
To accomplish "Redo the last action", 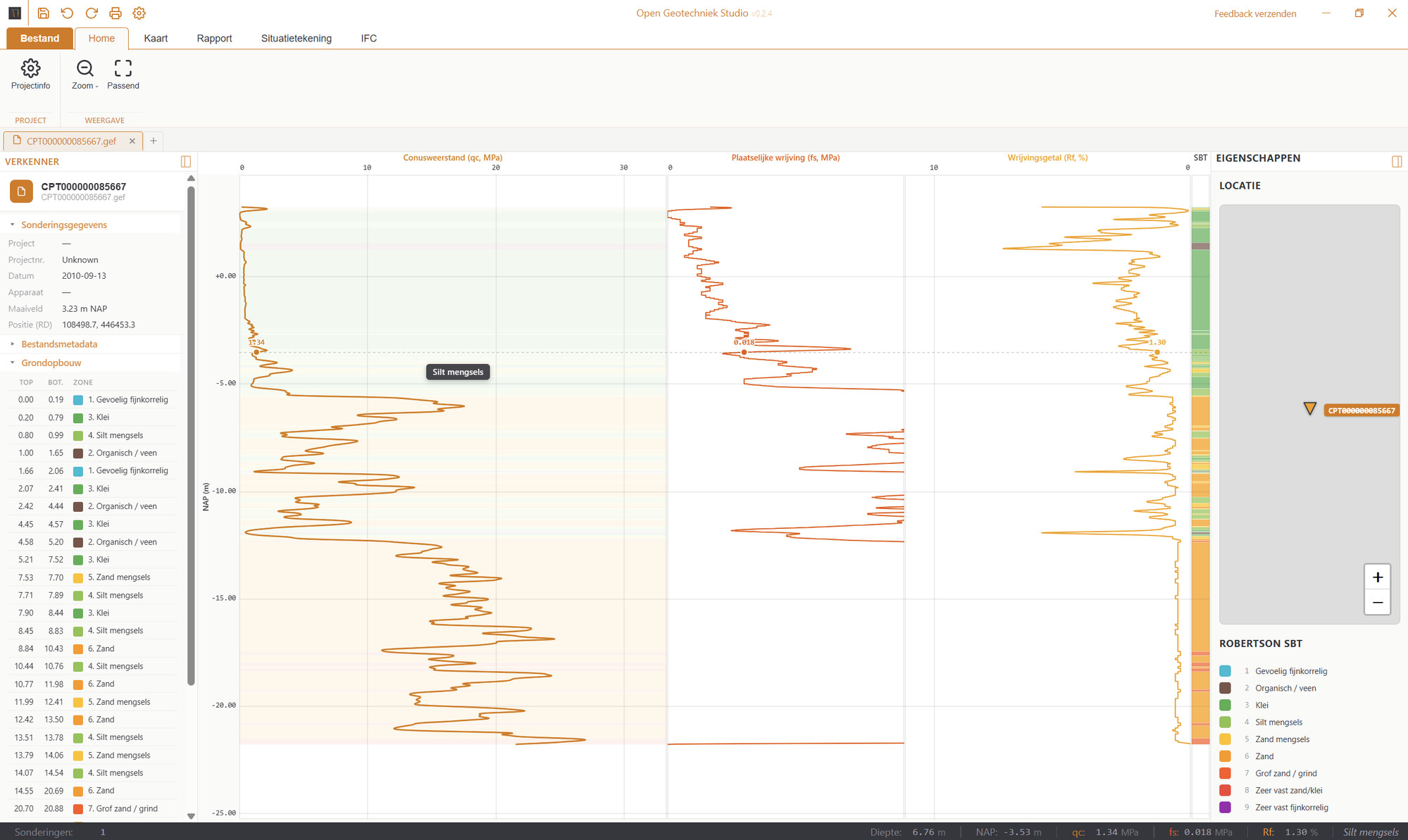I will [x=91, y=13].
